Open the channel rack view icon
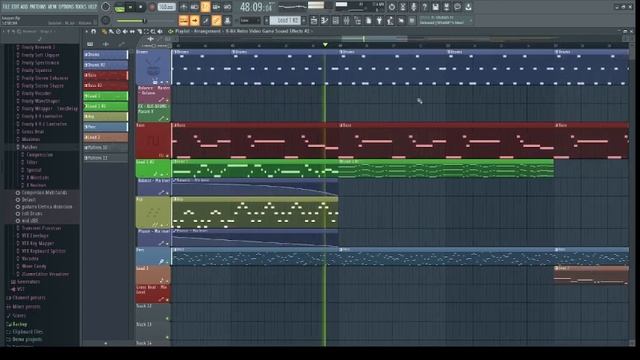 336,20
